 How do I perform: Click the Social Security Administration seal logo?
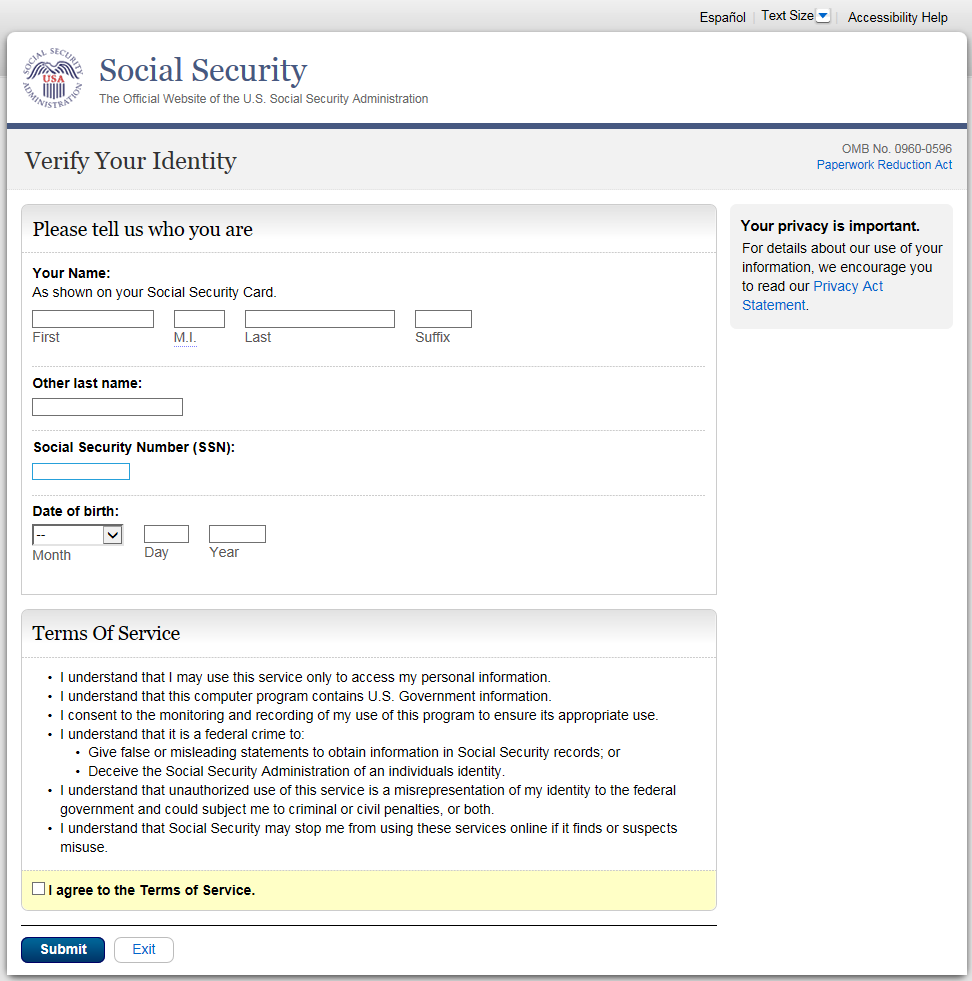coord(54,78)
